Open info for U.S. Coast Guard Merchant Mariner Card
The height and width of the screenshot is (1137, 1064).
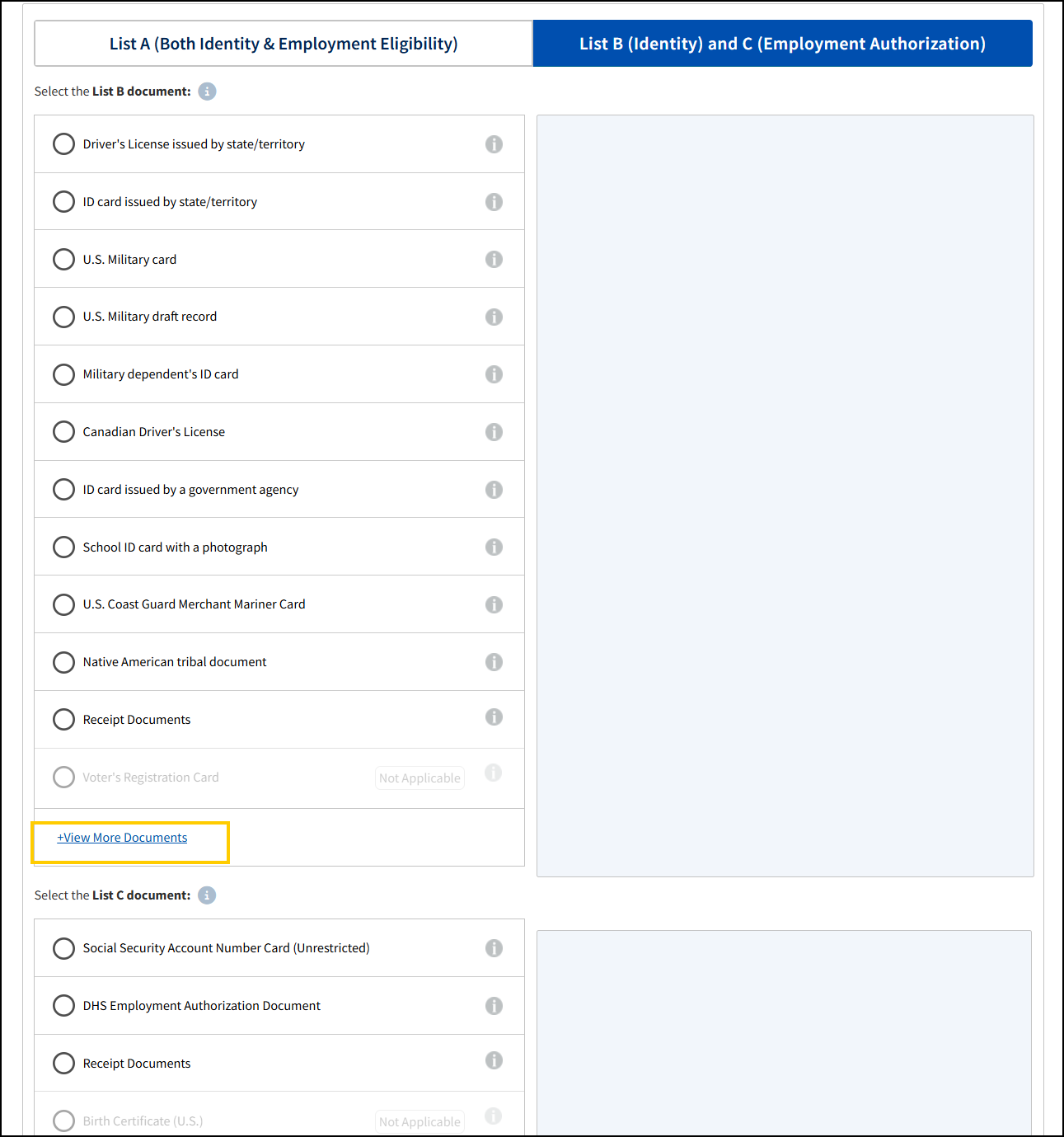494,604
